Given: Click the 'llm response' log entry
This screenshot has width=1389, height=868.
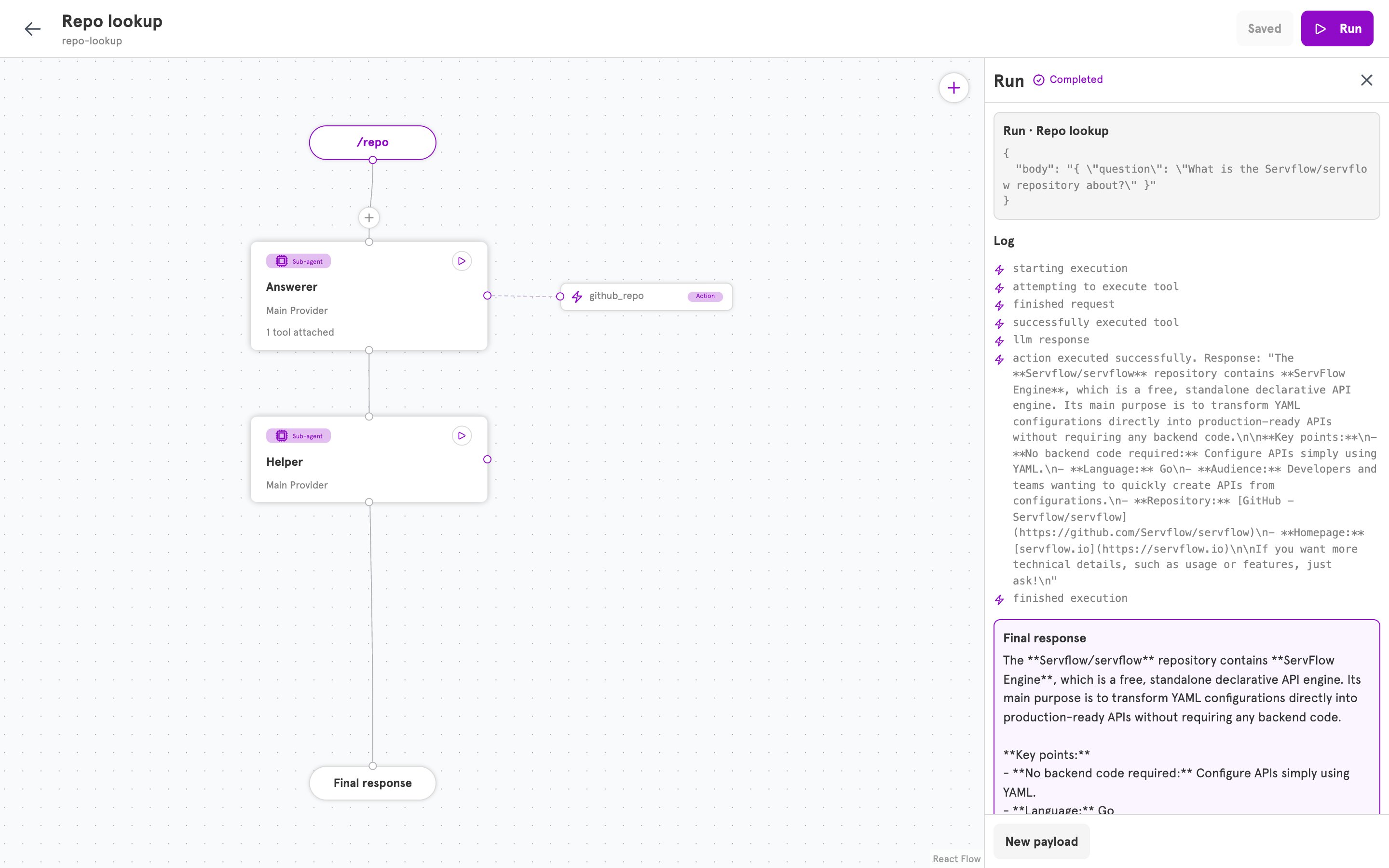Looking at the screenshot, I should coord(1051,340).
